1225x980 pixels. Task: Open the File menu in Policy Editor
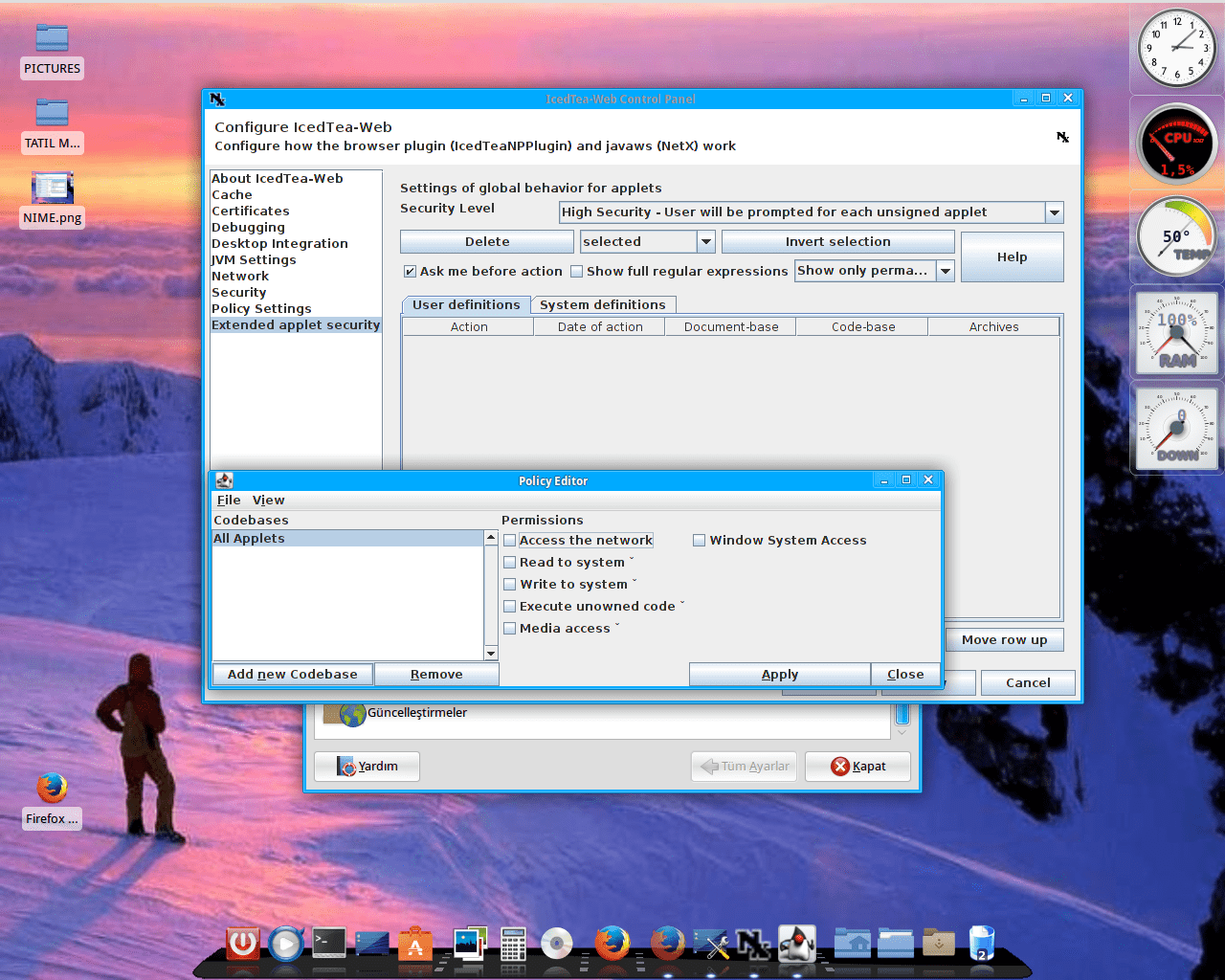229,500
